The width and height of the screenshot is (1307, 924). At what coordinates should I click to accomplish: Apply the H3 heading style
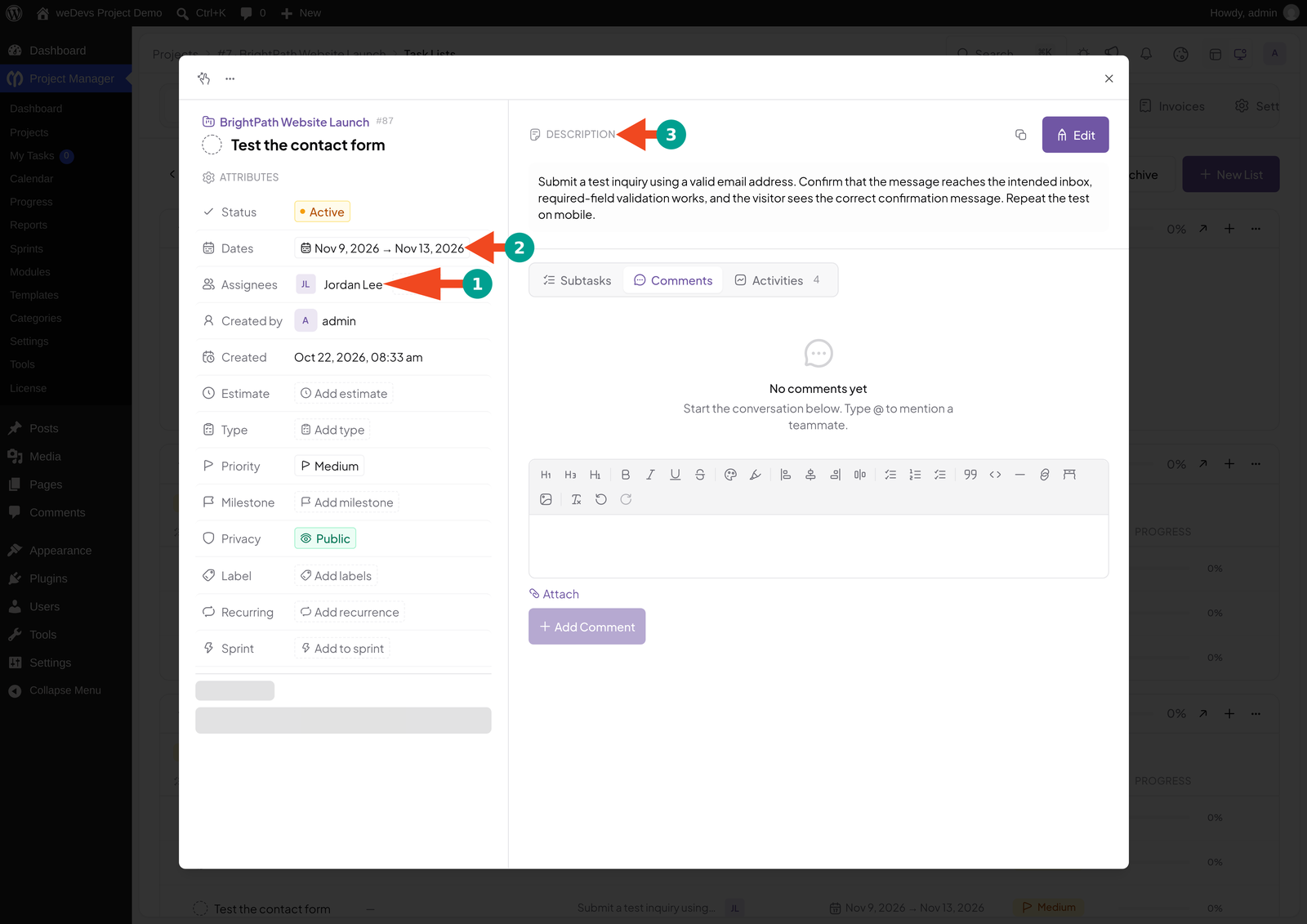point(570,475)
